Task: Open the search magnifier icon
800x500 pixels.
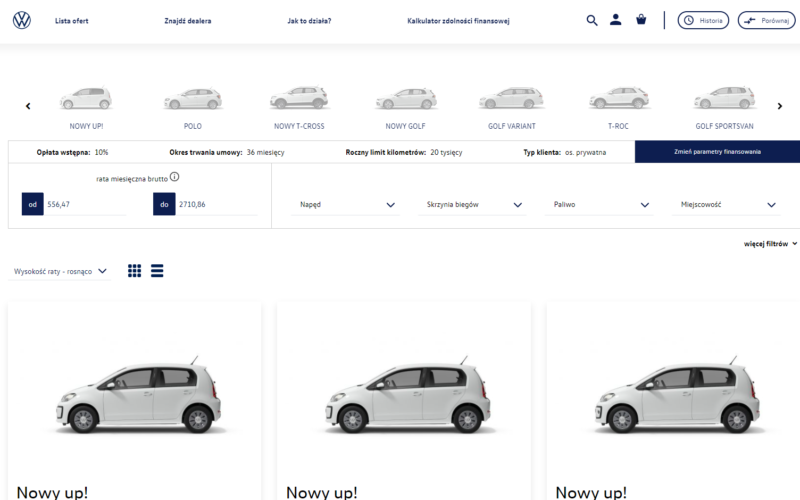Action: point(592,20)
